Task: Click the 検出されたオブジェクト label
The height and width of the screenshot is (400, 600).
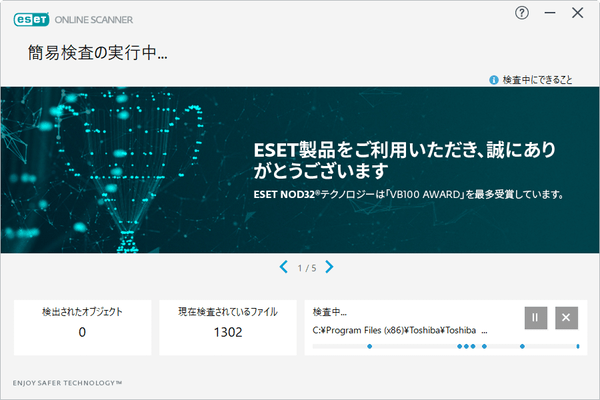Action: pyautogui.click(x=82, y=312)
